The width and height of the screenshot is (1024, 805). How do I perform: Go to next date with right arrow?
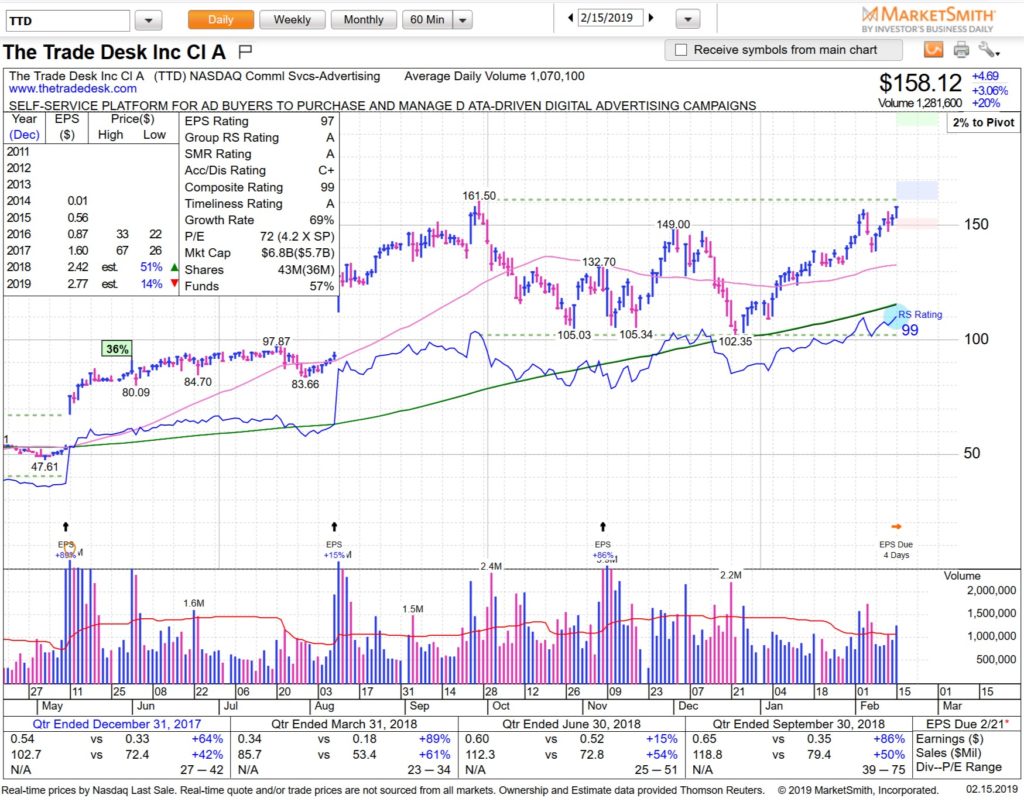651,18
